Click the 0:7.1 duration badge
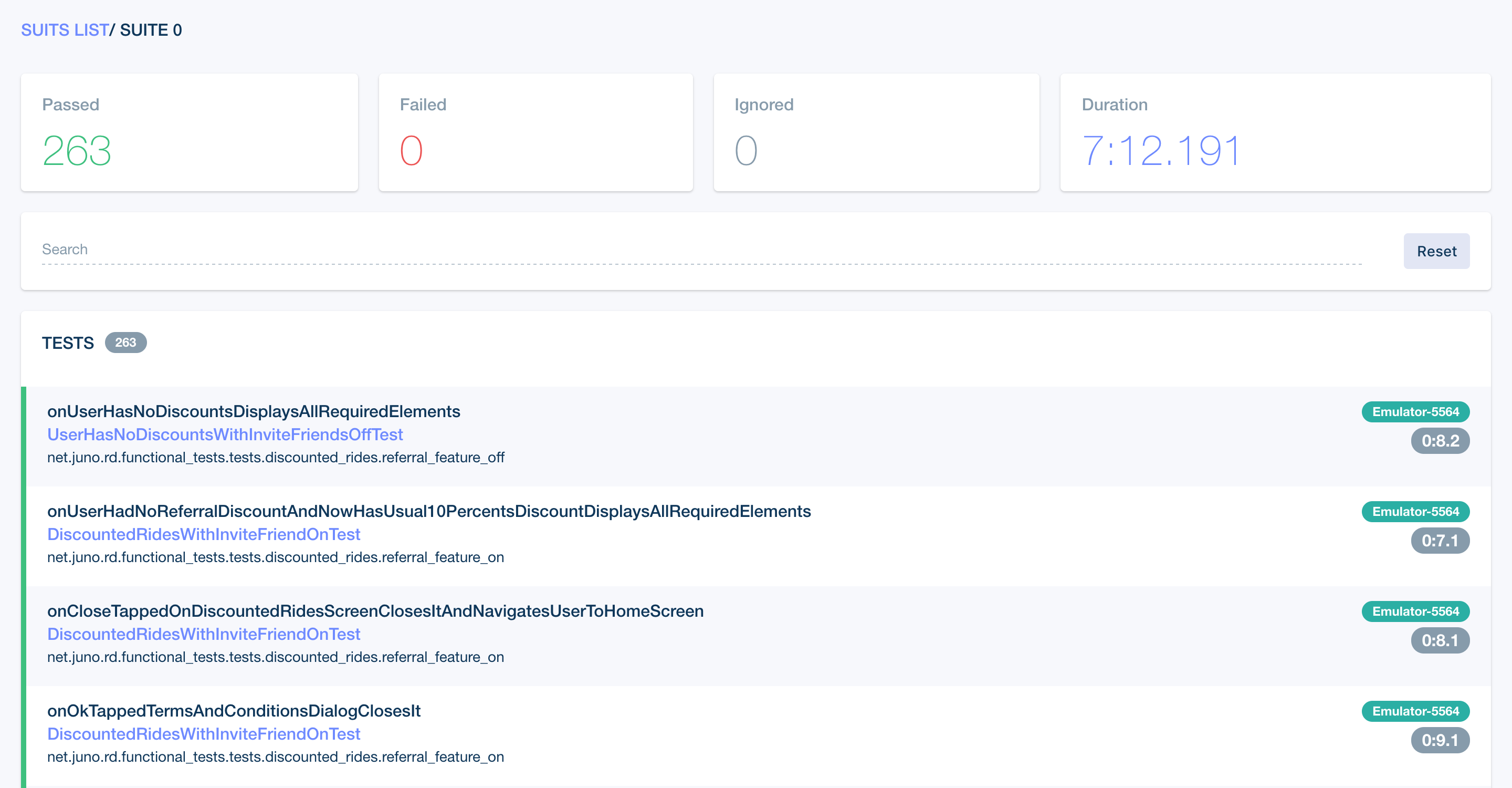This screenshot has height=788, width=1512. coord(1440,540)
